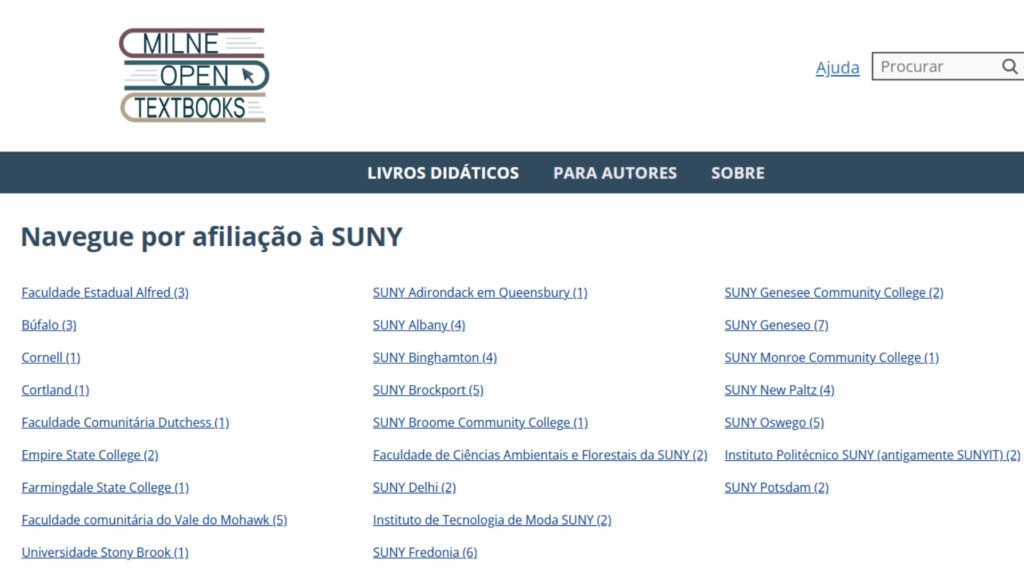
Task: Open the Livros Didáticos menu
Action: [443, 173]
